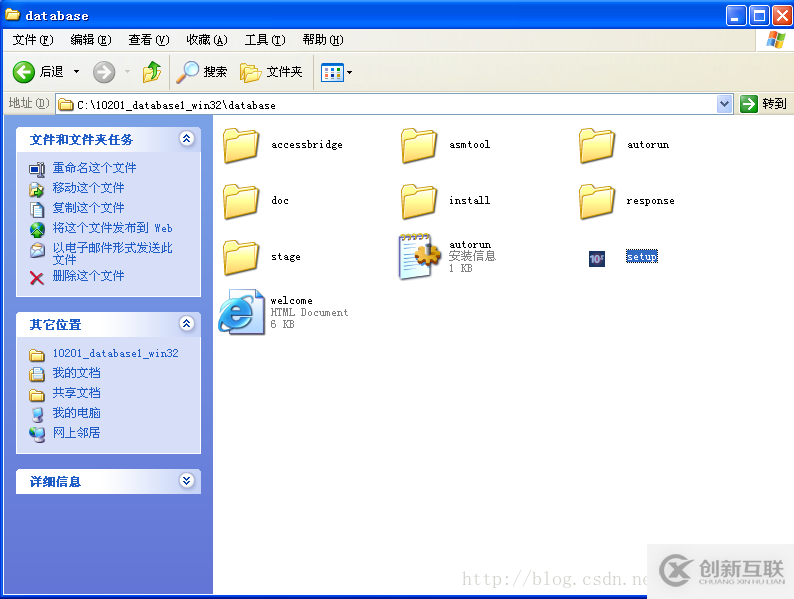
Task: Click the title bar folder icon
Action: coord(12,15)
